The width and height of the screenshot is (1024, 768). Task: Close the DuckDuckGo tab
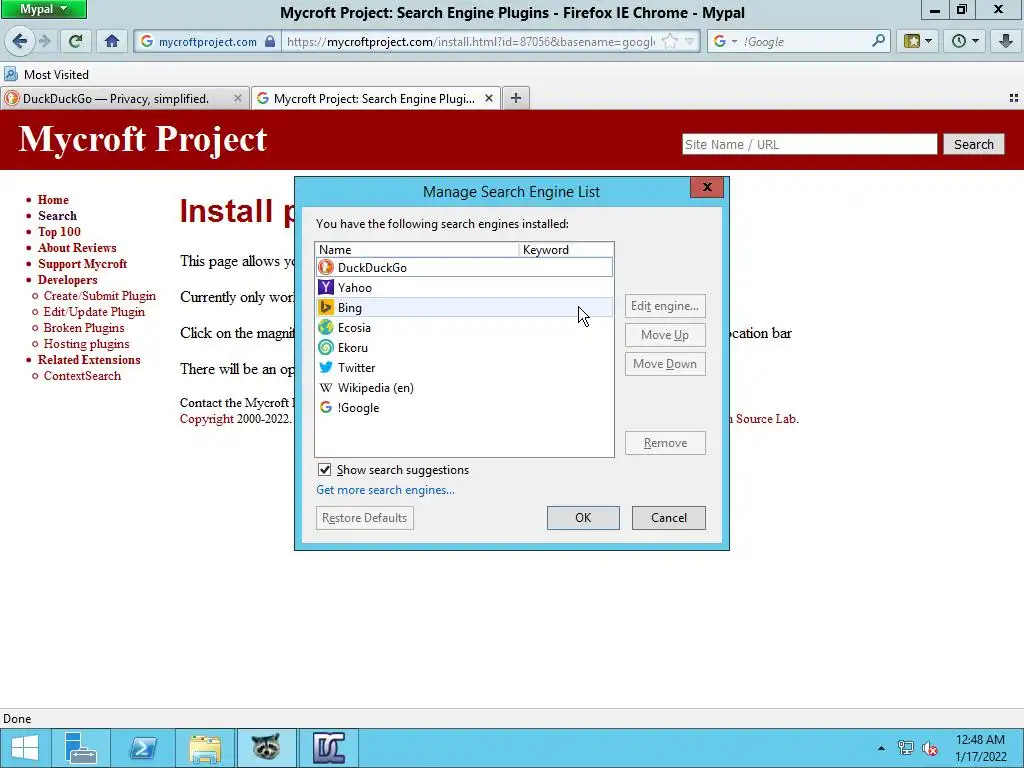pyautogui.click(x=238, y=98)
